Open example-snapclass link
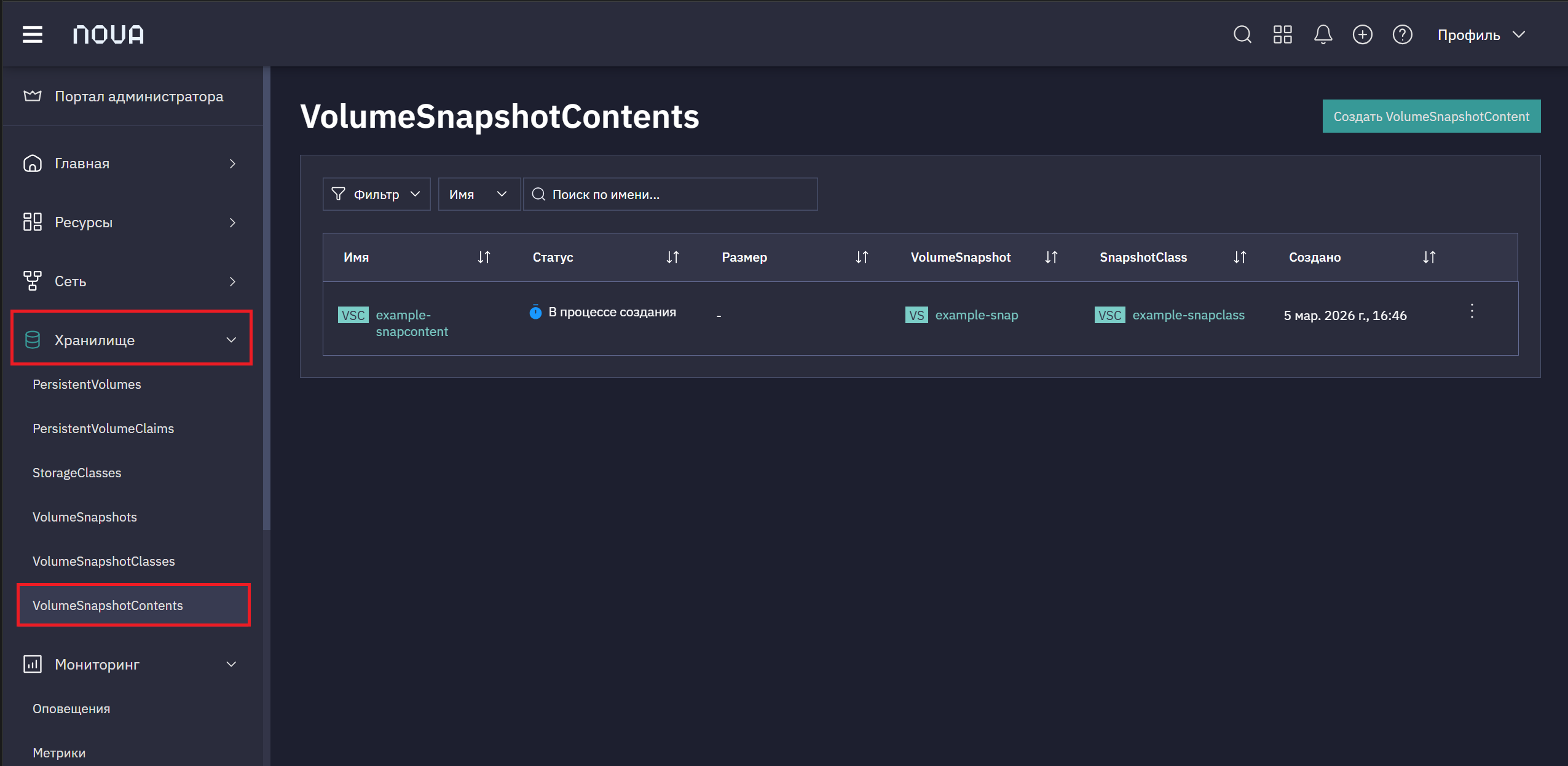The width and height of the screenshot is (1568, 766). click(x=1188, y=315)
